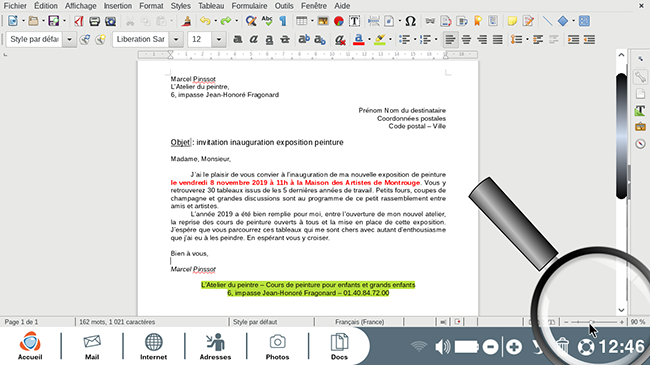Open Find and Replace icon

251,21
